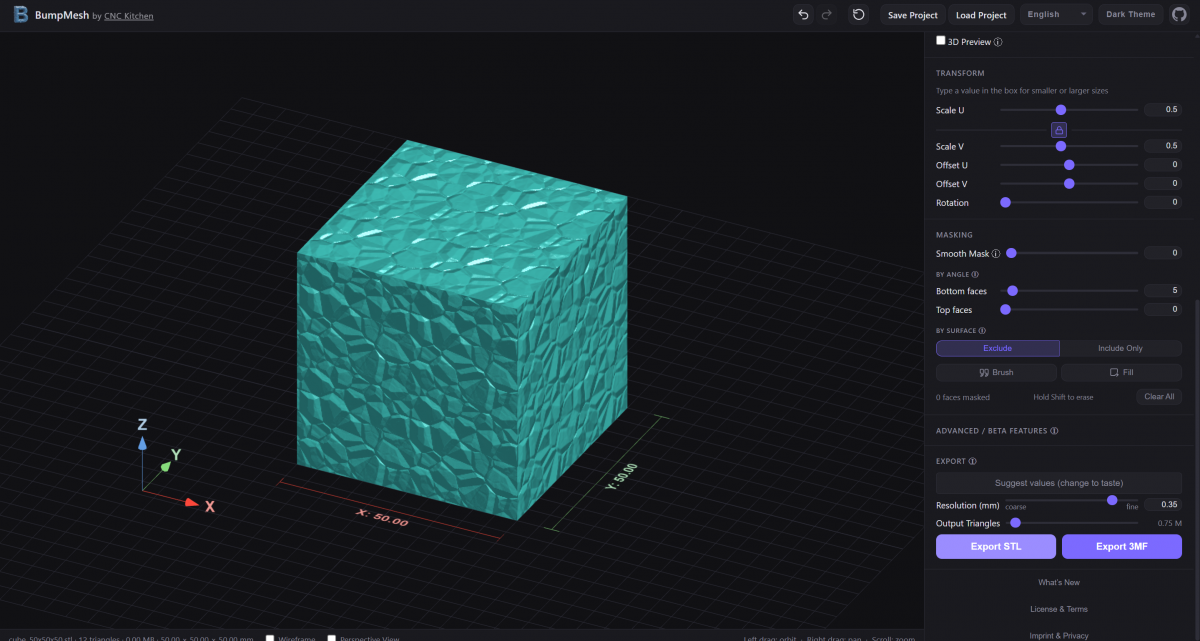This screenshot has width=1200, height=641.
Task: Adjust the Resolution (mm) slider
Action: click(x=1072, y=500)
